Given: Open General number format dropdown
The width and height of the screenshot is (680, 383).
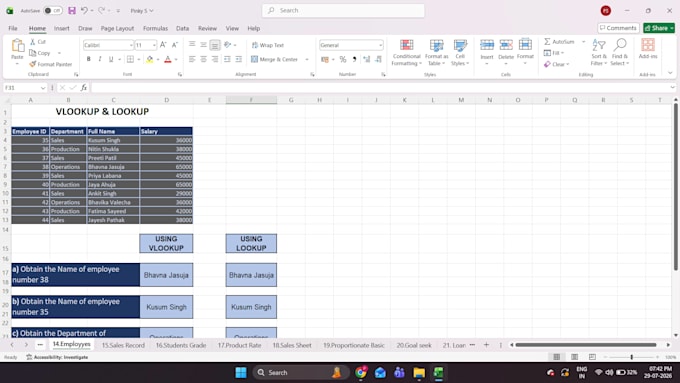Looking at the screenshot, I should click(x=380, y=45).
